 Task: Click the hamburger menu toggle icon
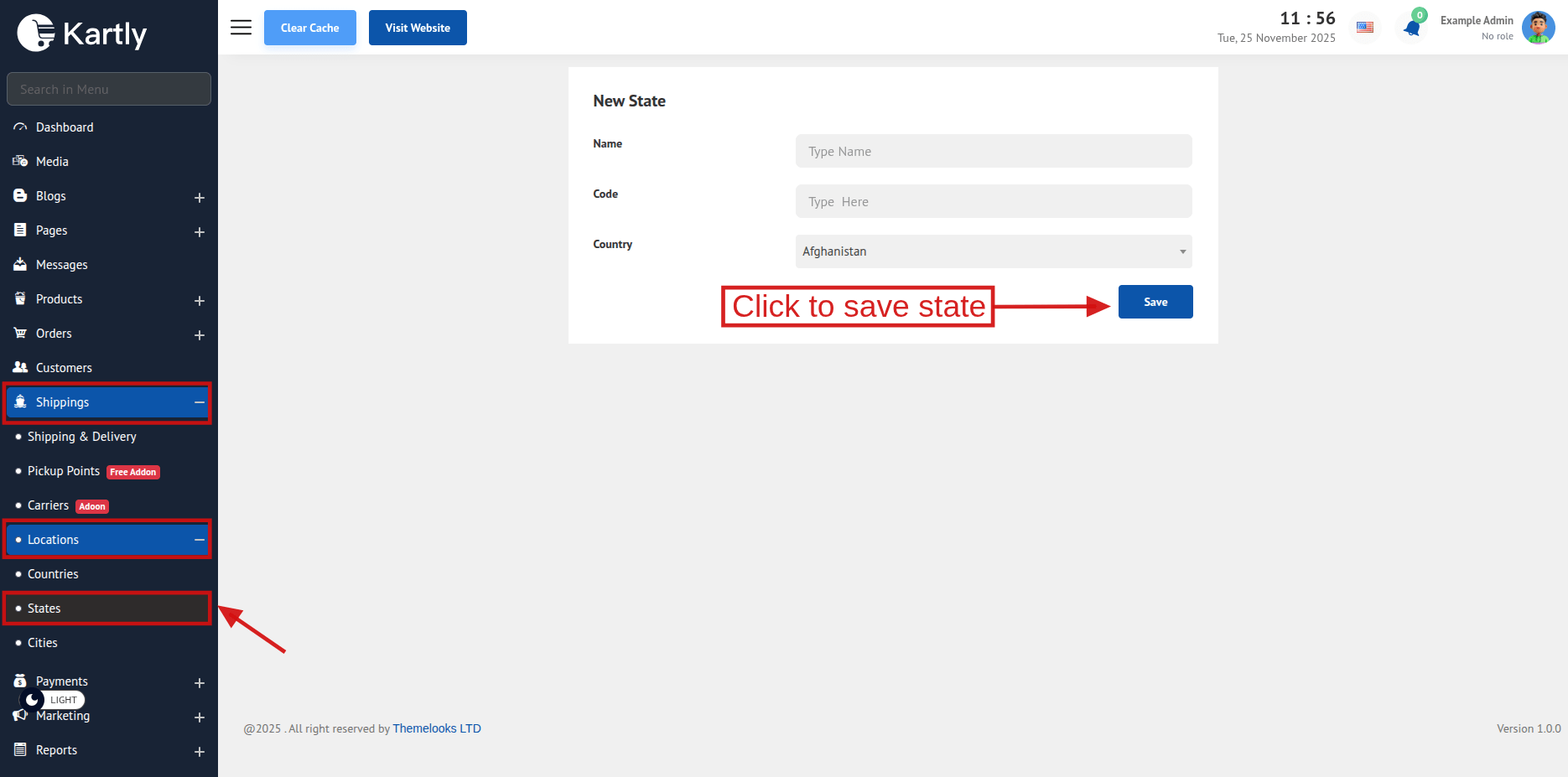click(241, 28)
